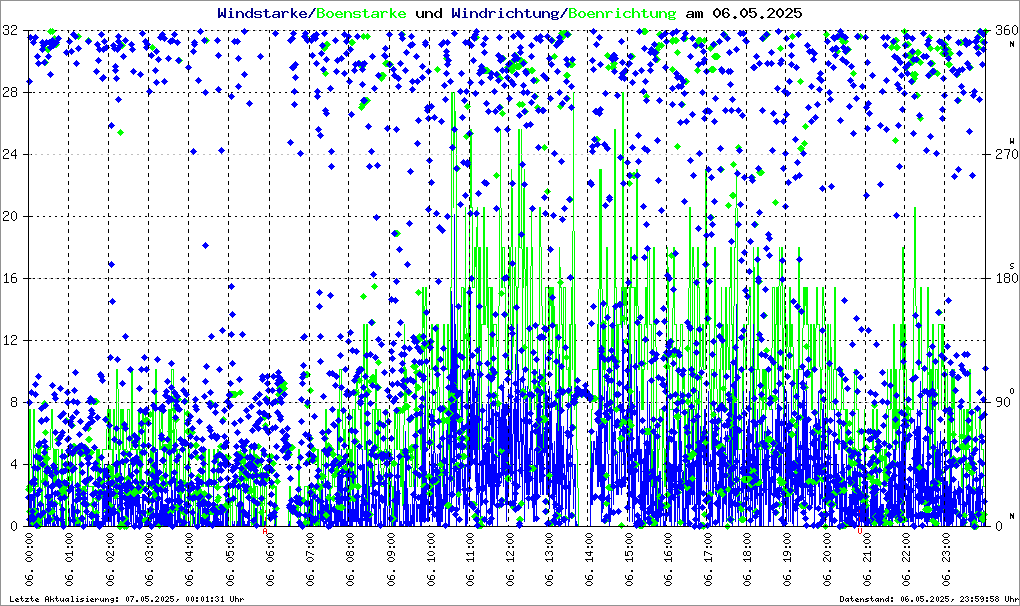Click the '8' wind speed axis label
This screenshot has height=606, width=1020.
click(x=14, y=402)
